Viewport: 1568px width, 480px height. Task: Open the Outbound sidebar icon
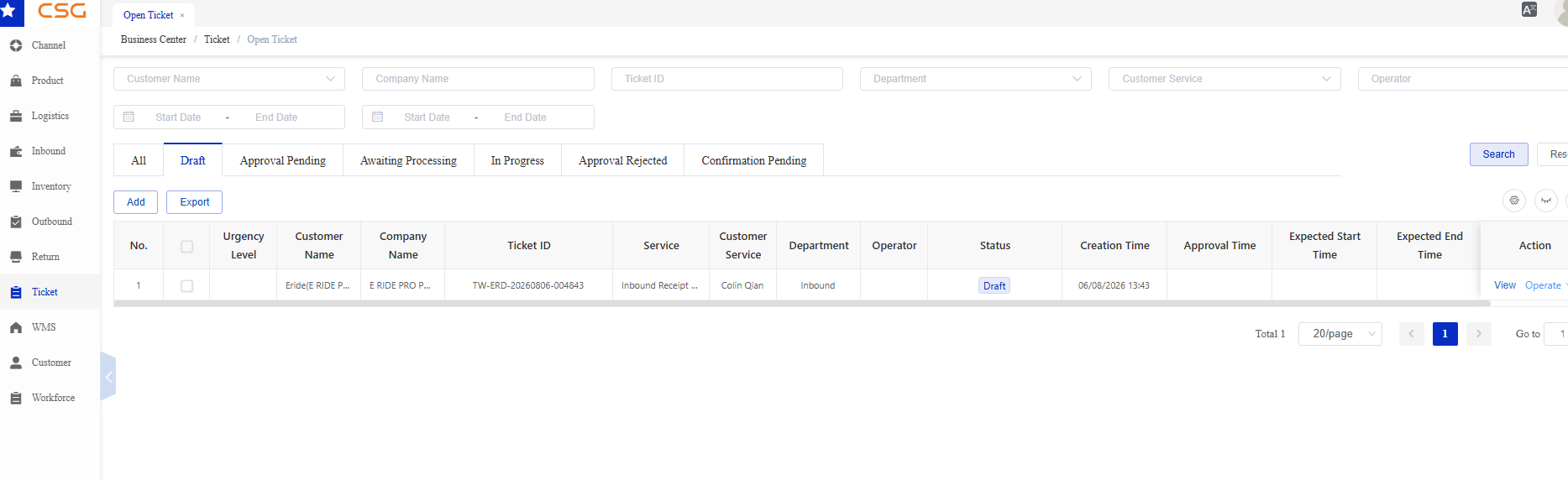pos(16,222)
